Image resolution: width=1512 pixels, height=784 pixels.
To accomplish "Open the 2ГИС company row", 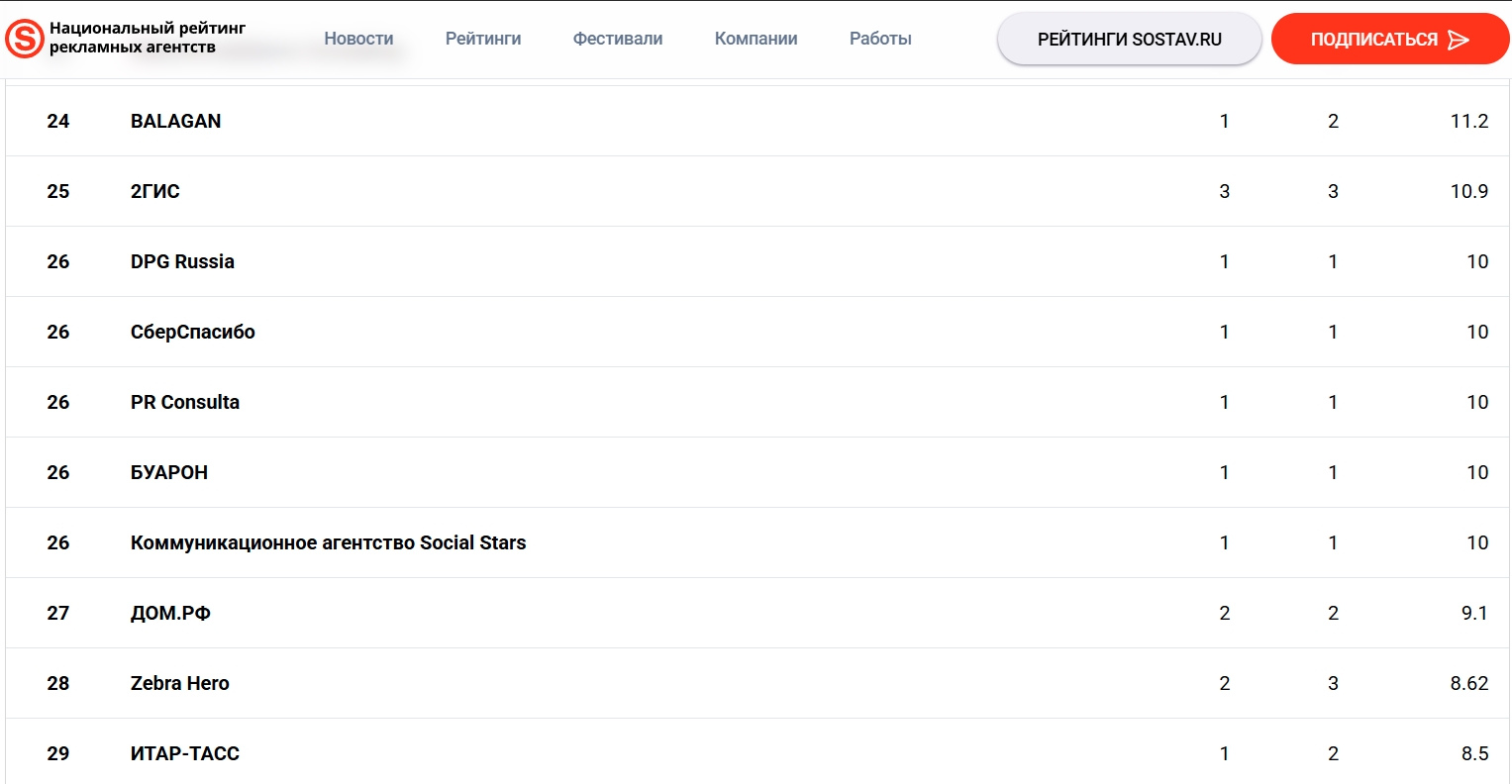I will pyautogui.click(x=155, y=191).
